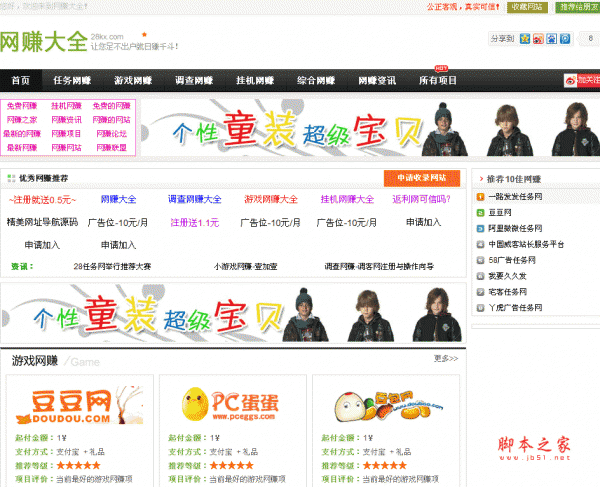Viewport: 600px width, 487px height.
Task: Share via Baidu paw icon
Action: click(x=551, y=39)
